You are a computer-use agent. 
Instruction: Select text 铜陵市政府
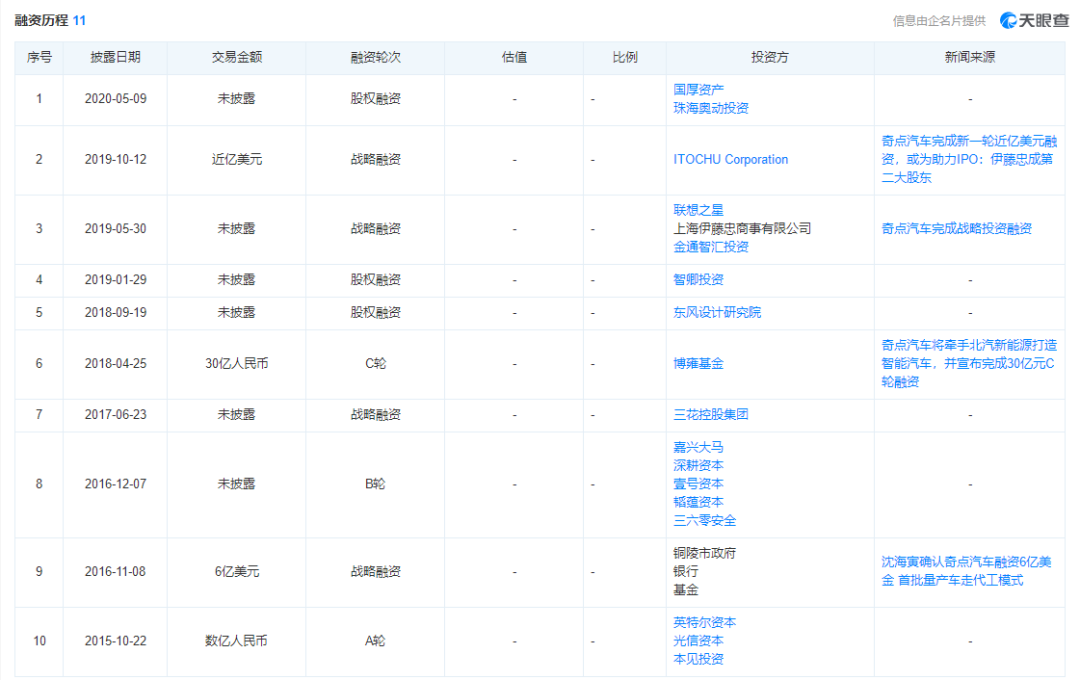point(705,553)
